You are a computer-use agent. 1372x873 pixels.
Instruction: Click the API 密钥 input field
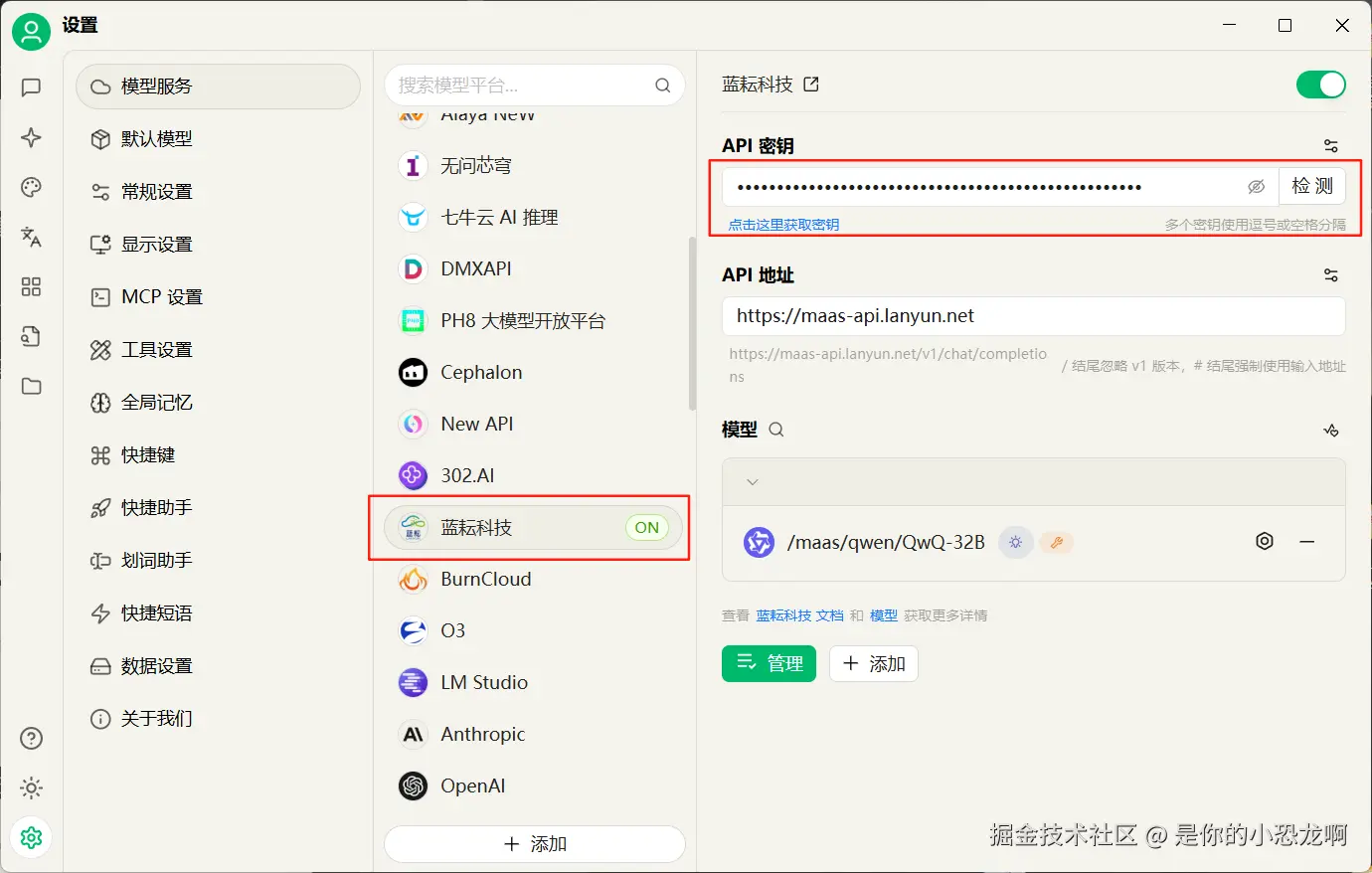click(1000, 187)
